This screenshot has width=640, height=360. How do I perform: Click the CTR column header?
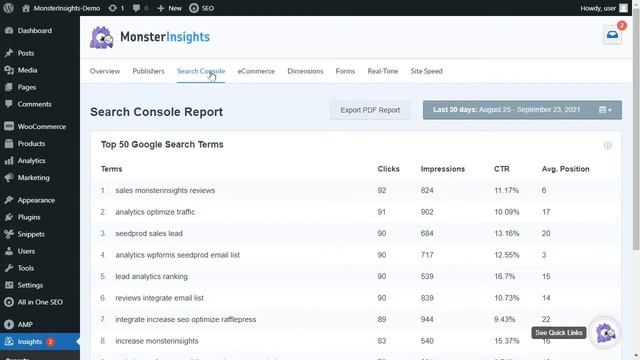[x=502, y=169]
